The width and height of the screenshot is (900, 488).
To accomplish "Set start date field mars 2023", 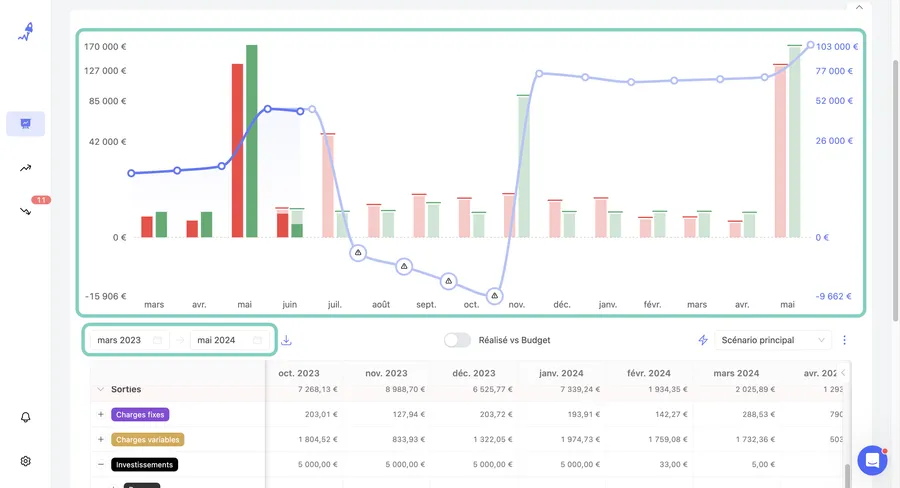I will click(129, 340).
